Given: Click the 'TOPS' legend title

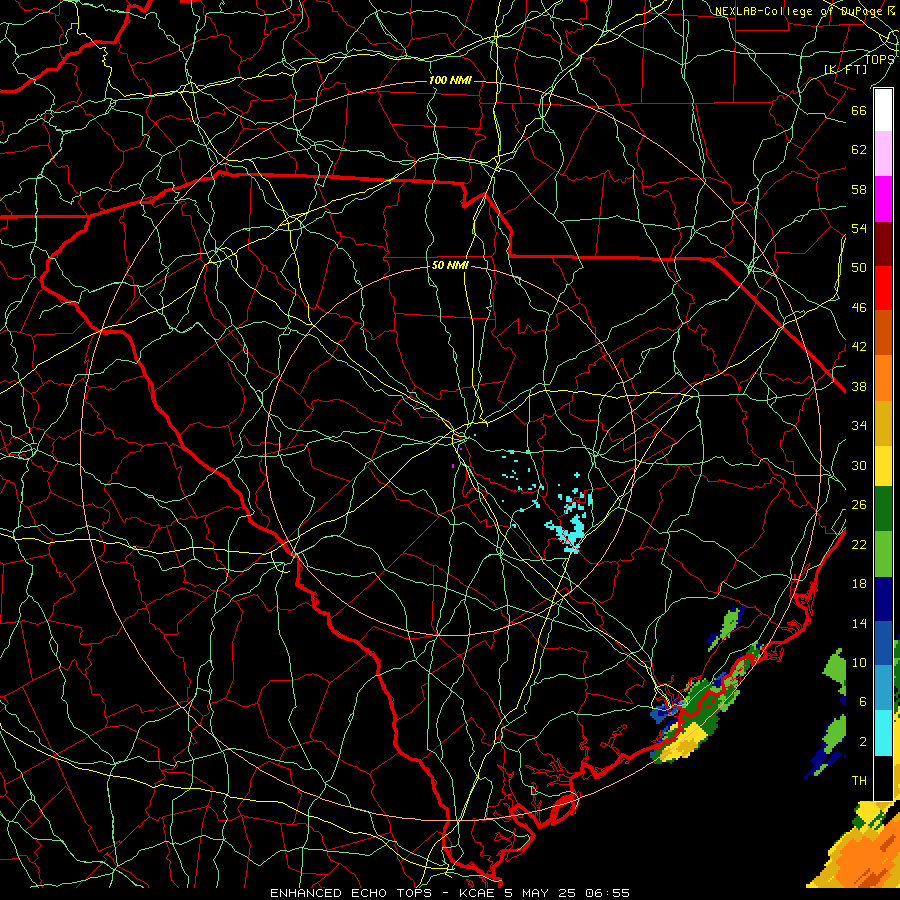Looking at the screenshot, I should pos(879,59).
